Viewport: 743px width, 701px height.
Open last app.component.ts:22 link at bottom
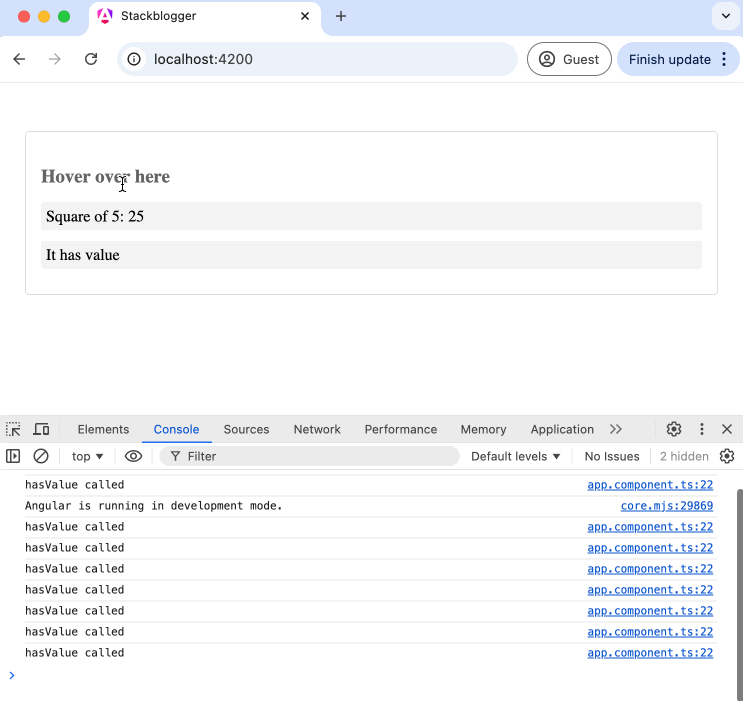[x=650, y=653]
